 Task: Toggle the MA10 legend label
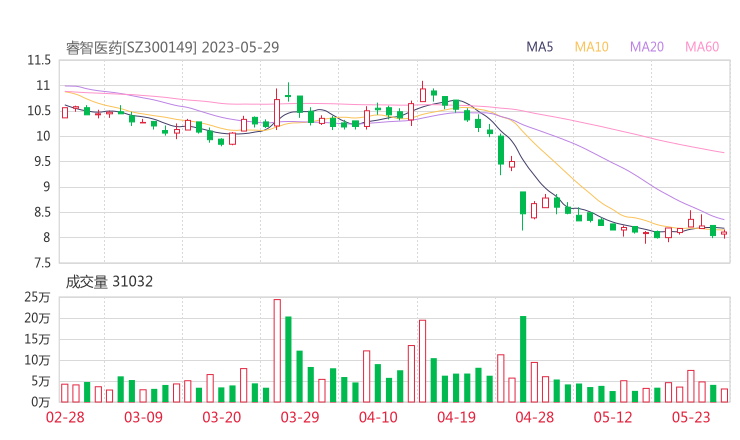click(591, 47)
